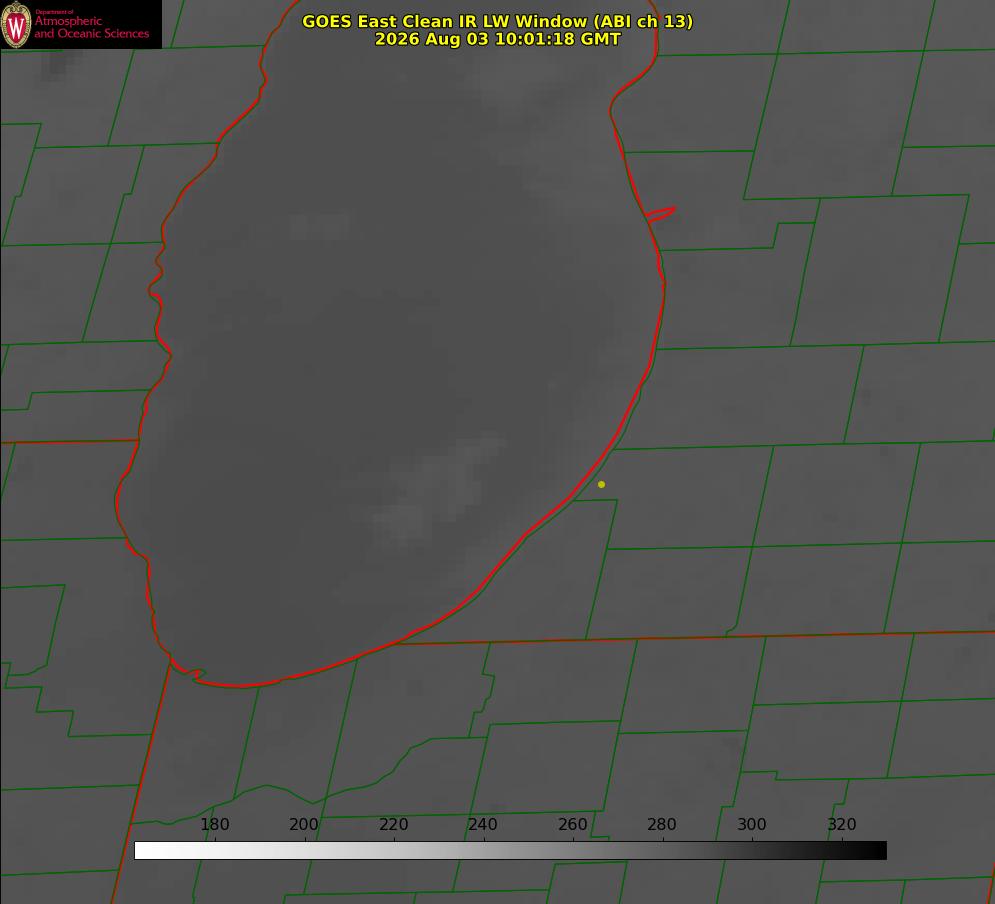Image resolution: width=995 pixels, height=904 pixels.
Task: Click the 320 label on the color scale
Action: [x=842, y=824]
